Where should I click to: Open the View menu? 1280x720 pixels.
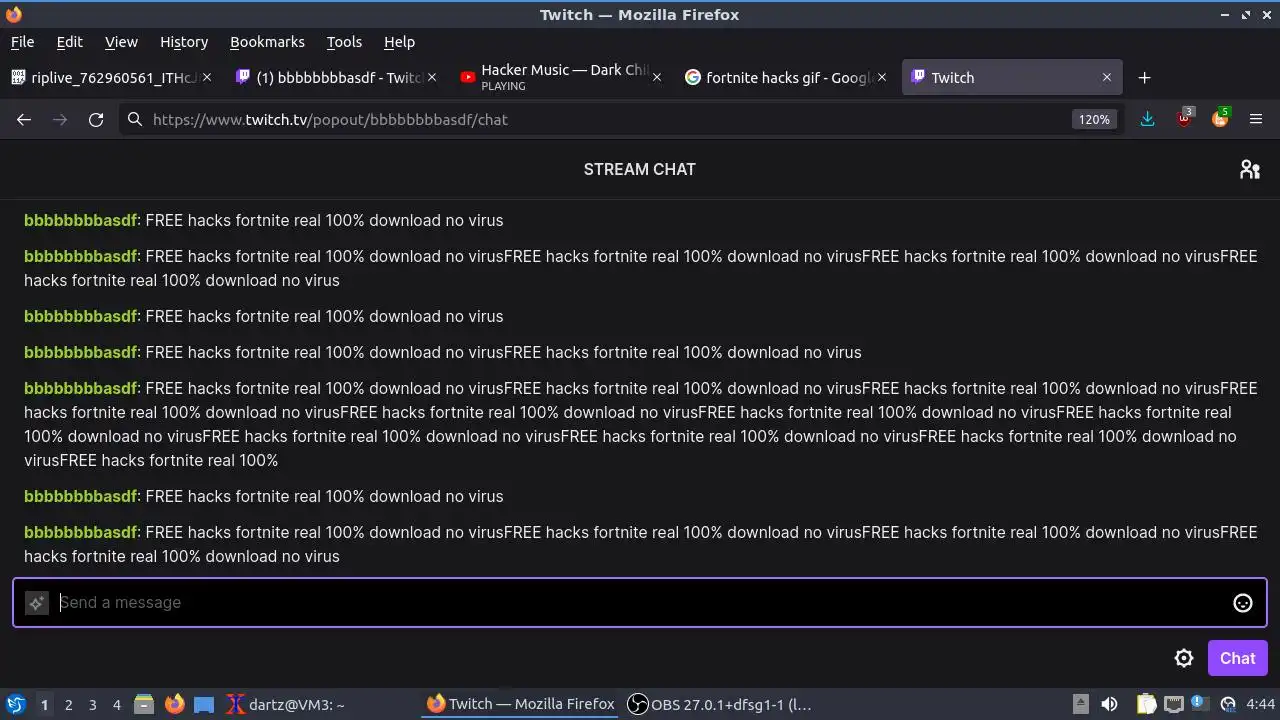(121, 42)
